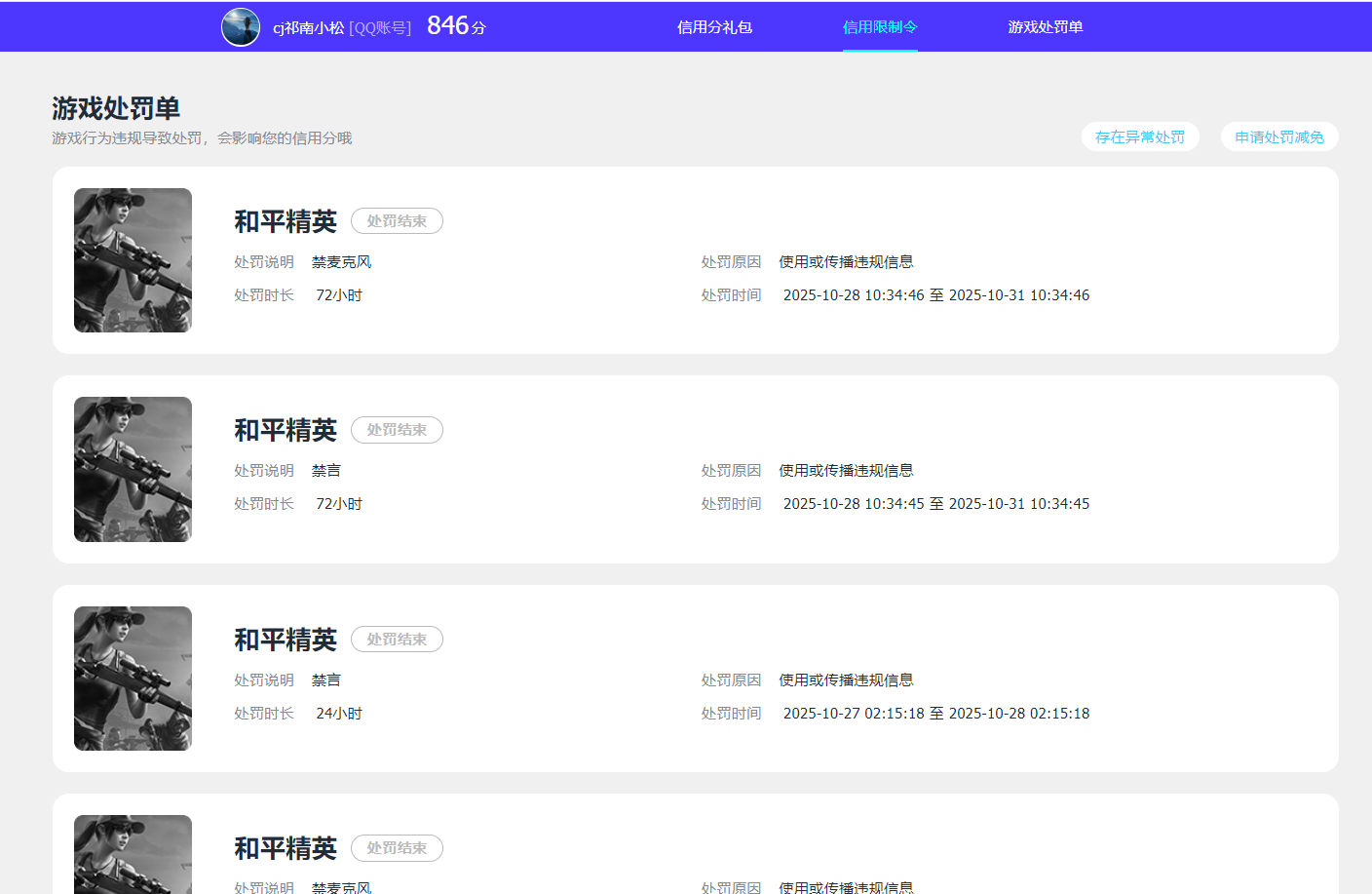Click the third 和平精英 game thumbnail
The width and height of the screenshot is (1372, 894).
pos(133,679)
